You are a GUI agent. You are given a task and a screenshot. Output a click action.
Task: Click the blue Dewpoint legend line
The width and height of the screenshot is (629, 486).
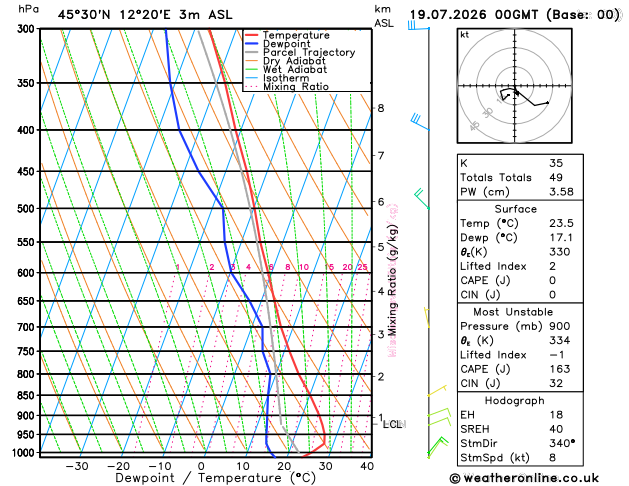tap(251, 44)
